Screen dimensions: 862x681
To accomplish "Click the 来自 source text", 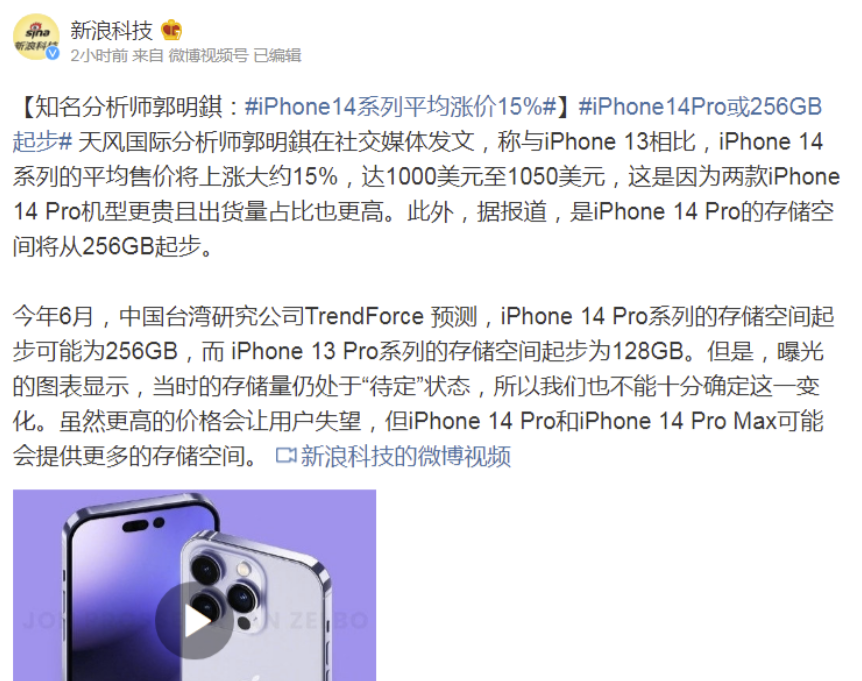I will pyautogui.click(x=147, y=56).
